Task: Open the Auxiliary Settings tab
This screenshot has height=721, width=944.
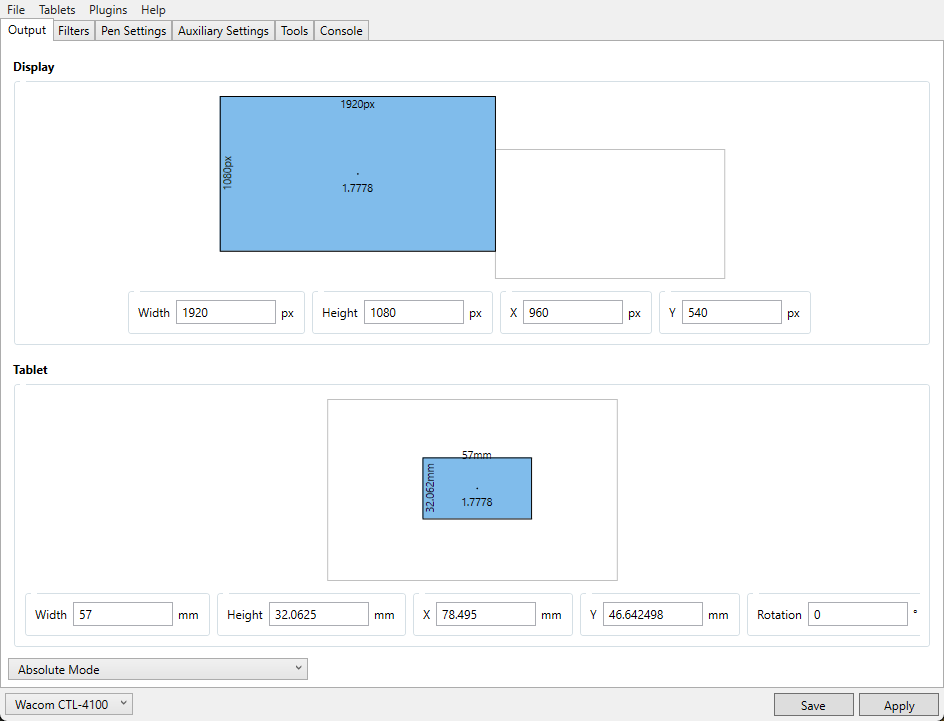Action: 223,31
